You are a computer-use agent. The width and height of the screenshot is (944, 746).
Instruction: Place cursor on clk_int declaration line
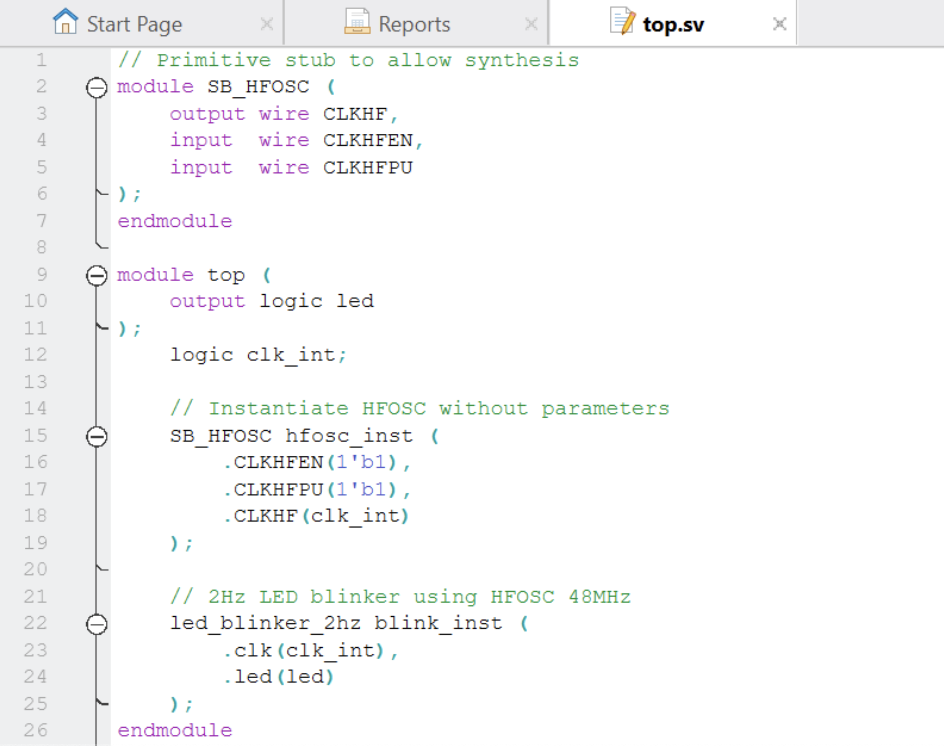click(x=258, y=355)
